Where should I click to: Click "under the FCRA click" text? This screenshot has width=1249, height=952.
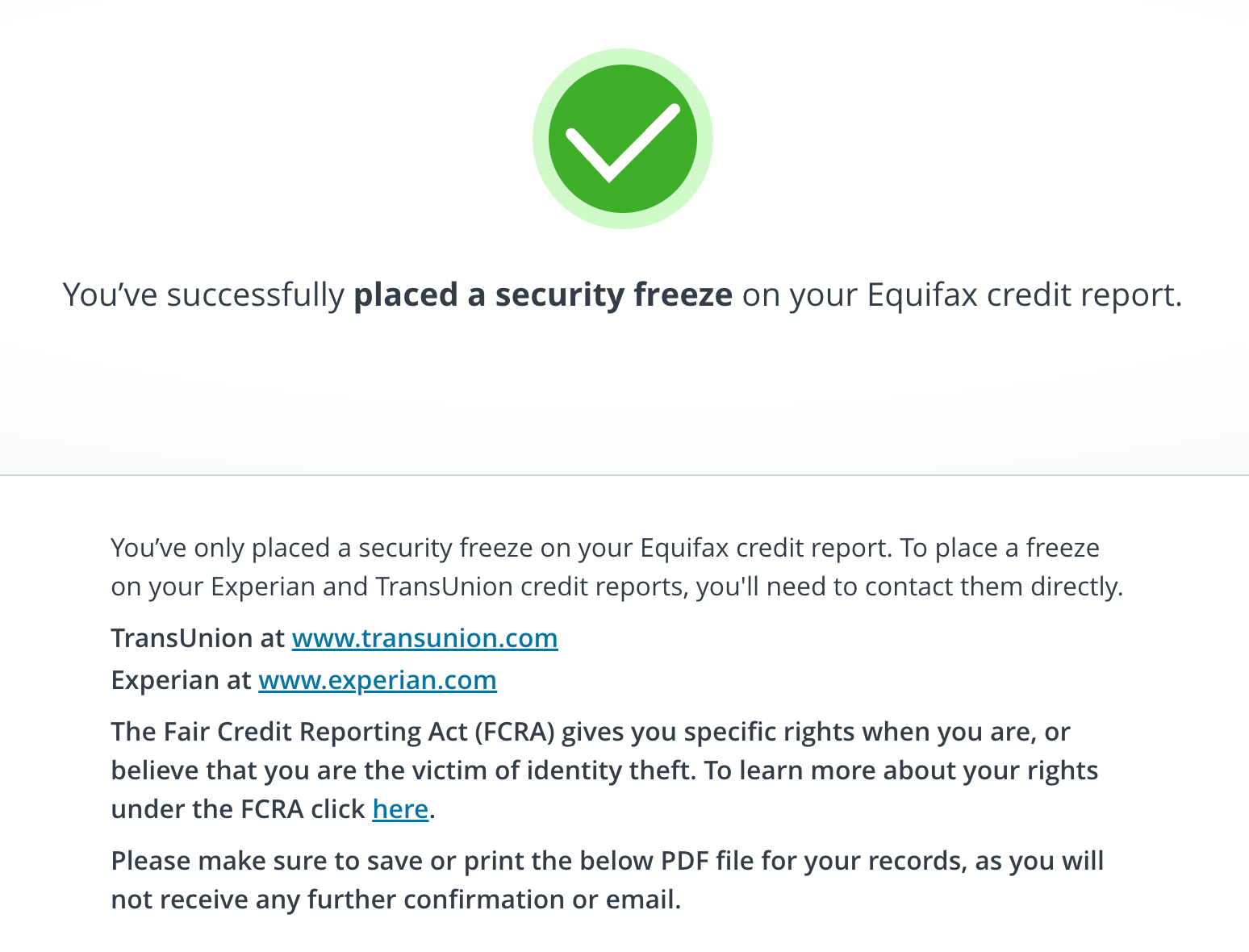tap(237, 809)
